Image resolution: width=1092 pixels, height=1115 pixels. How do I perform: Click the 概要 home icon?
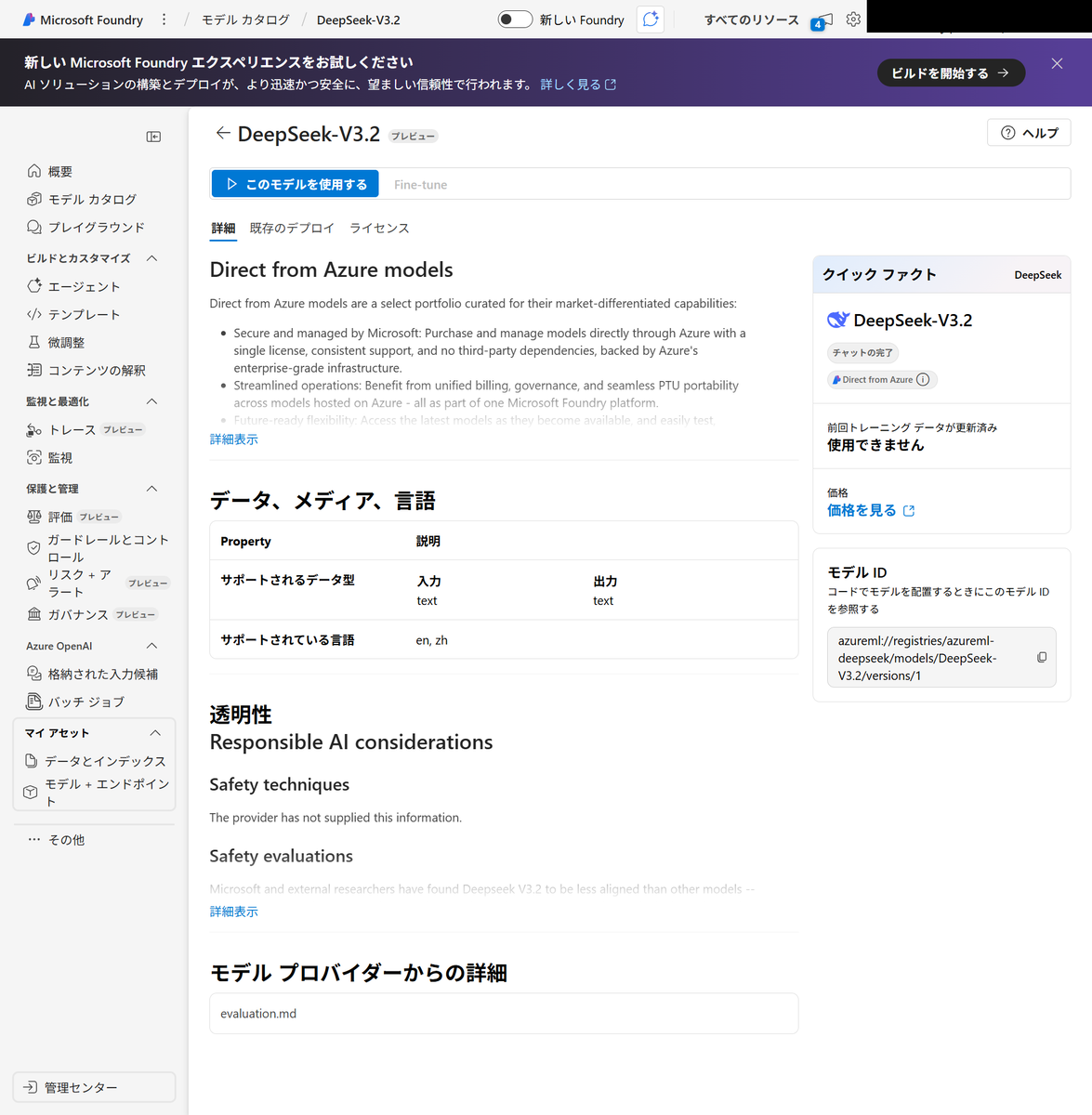click(34, 171)
